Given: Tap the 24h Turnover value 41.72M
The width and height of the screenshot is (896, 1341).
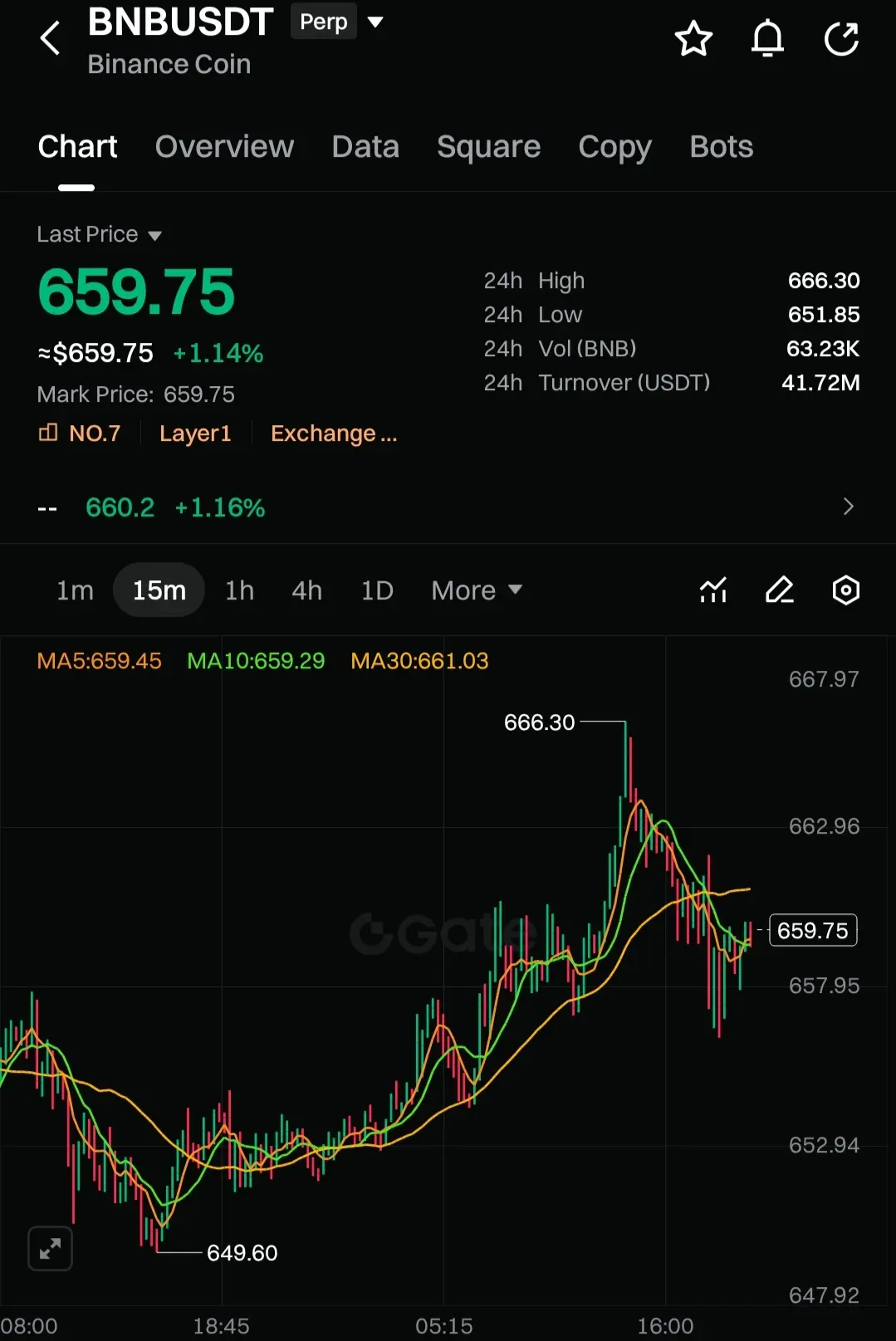Looking at the screenshot, I should 820,383.
